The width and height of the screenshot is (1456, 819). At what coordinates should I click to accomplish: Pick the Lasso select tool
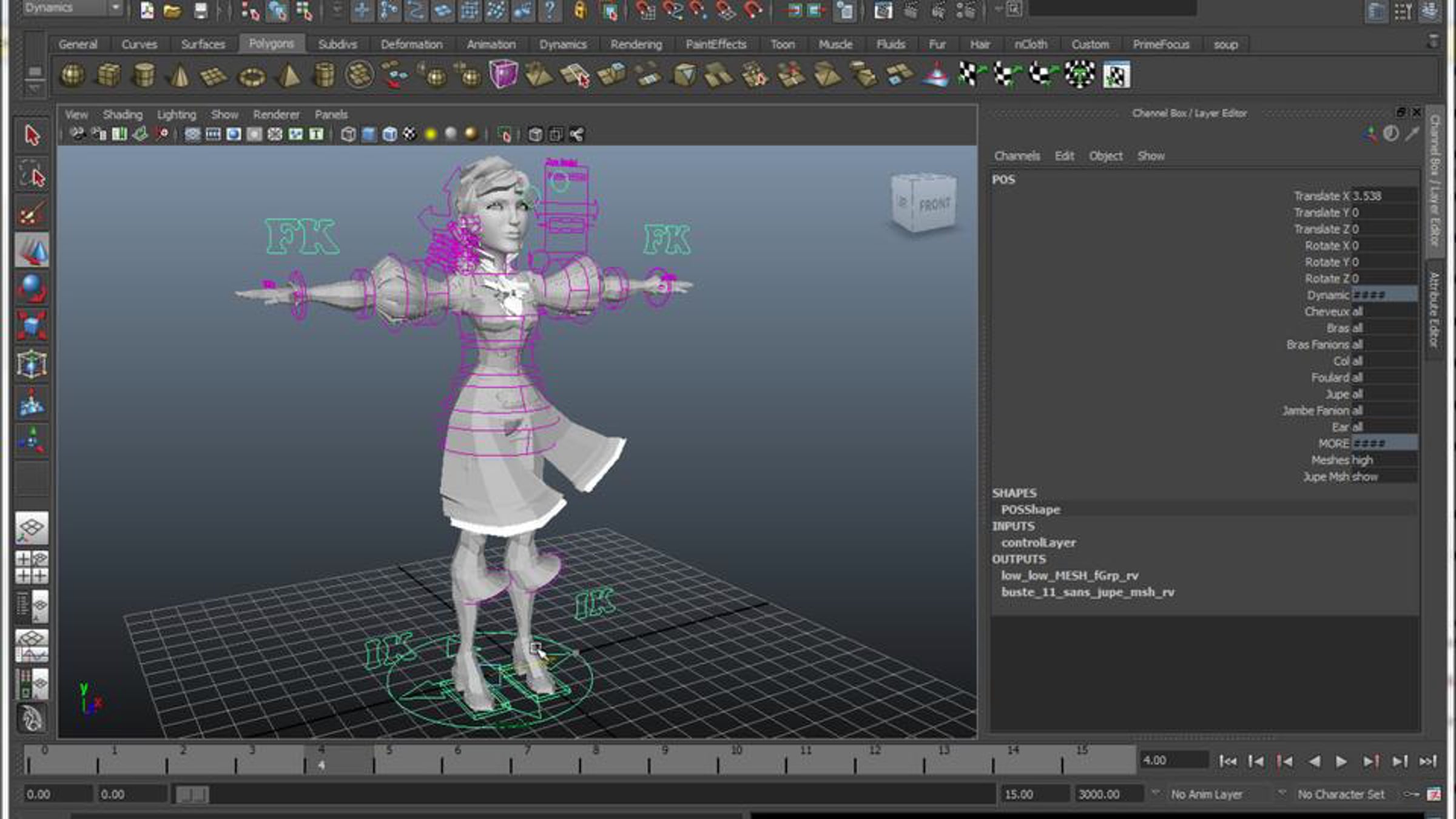32,175
